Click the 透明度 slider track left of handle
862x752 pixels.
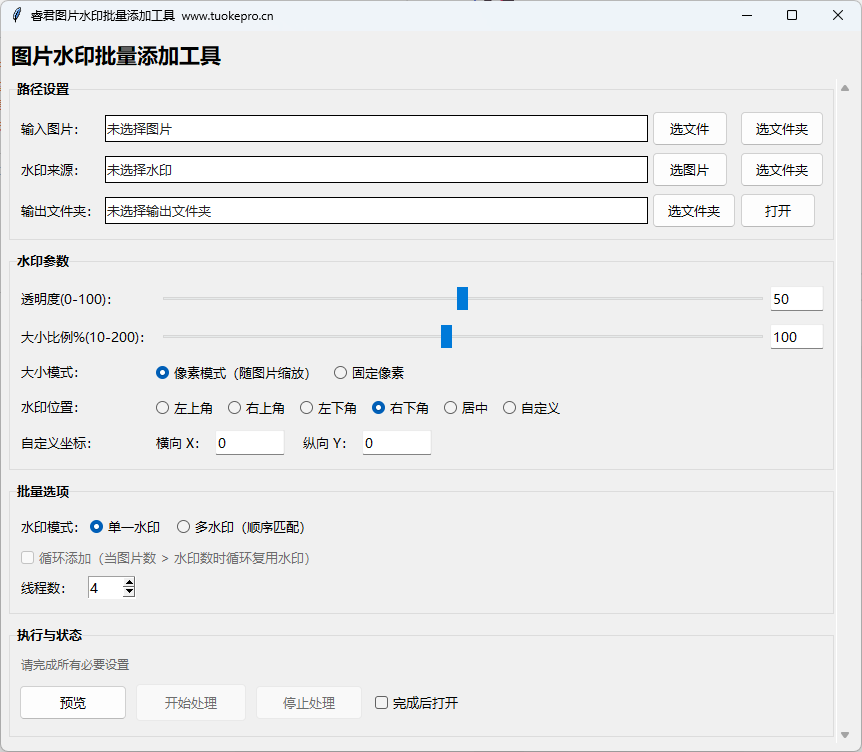pos(310,298)
